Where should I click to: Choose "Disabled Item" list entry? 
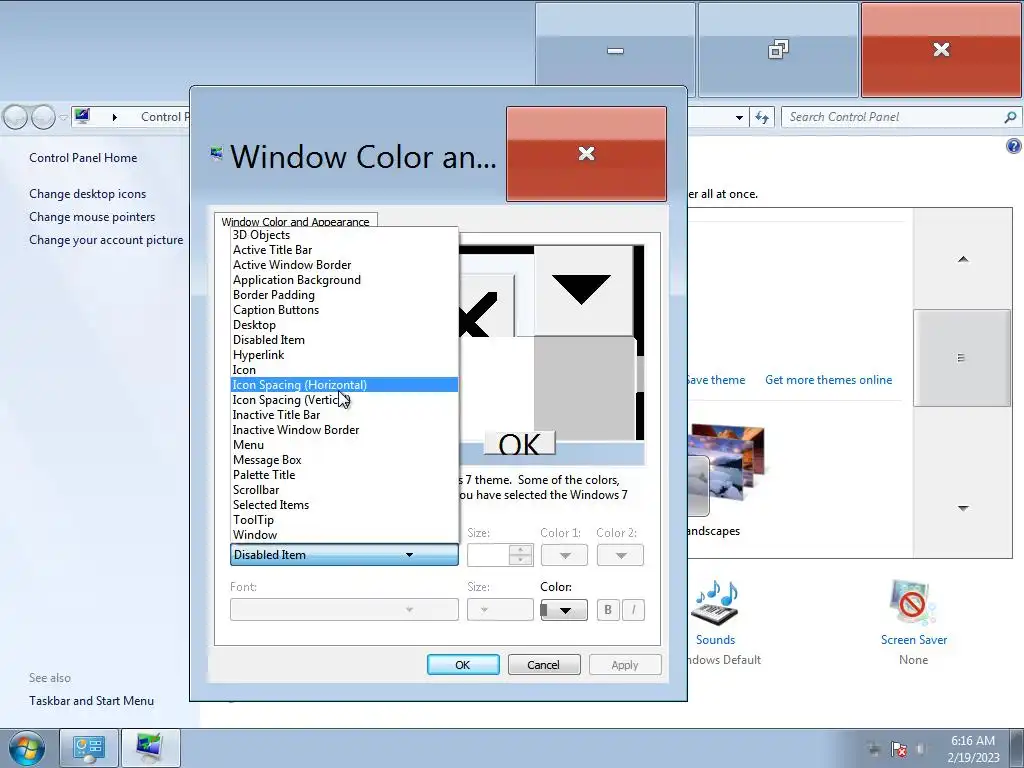(x=344, y=340)
